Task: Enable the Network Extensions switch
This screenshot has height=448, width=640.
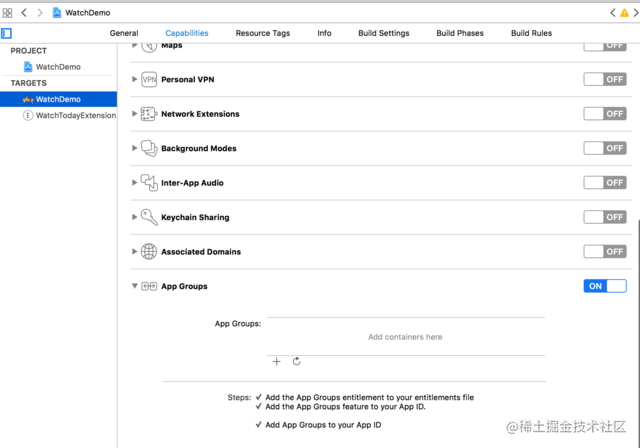Action: (x=605, y=114)
